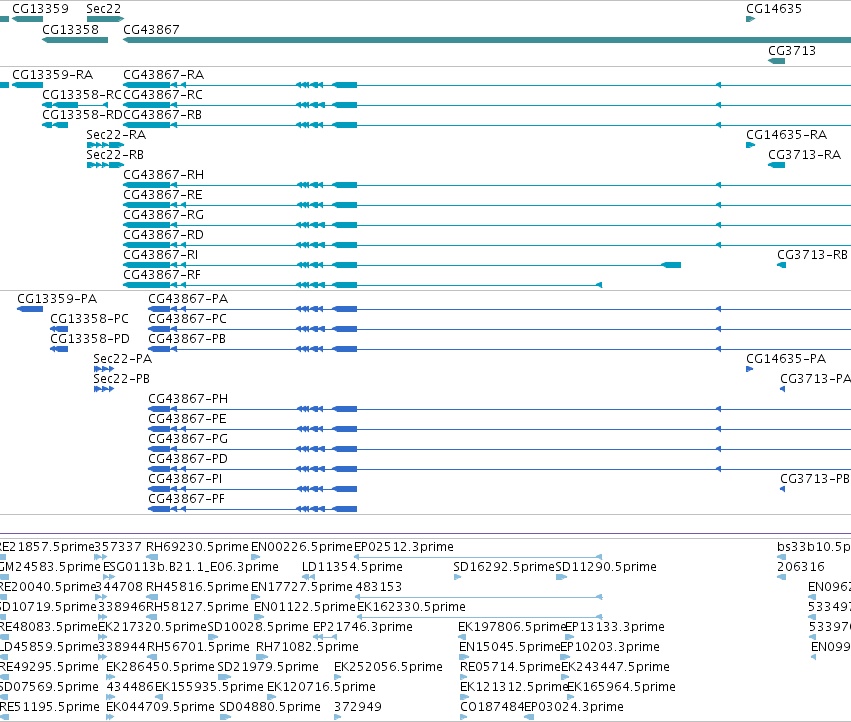
Task: Click the CG14635 gene glyph
Action: click(x=751, y=19)
